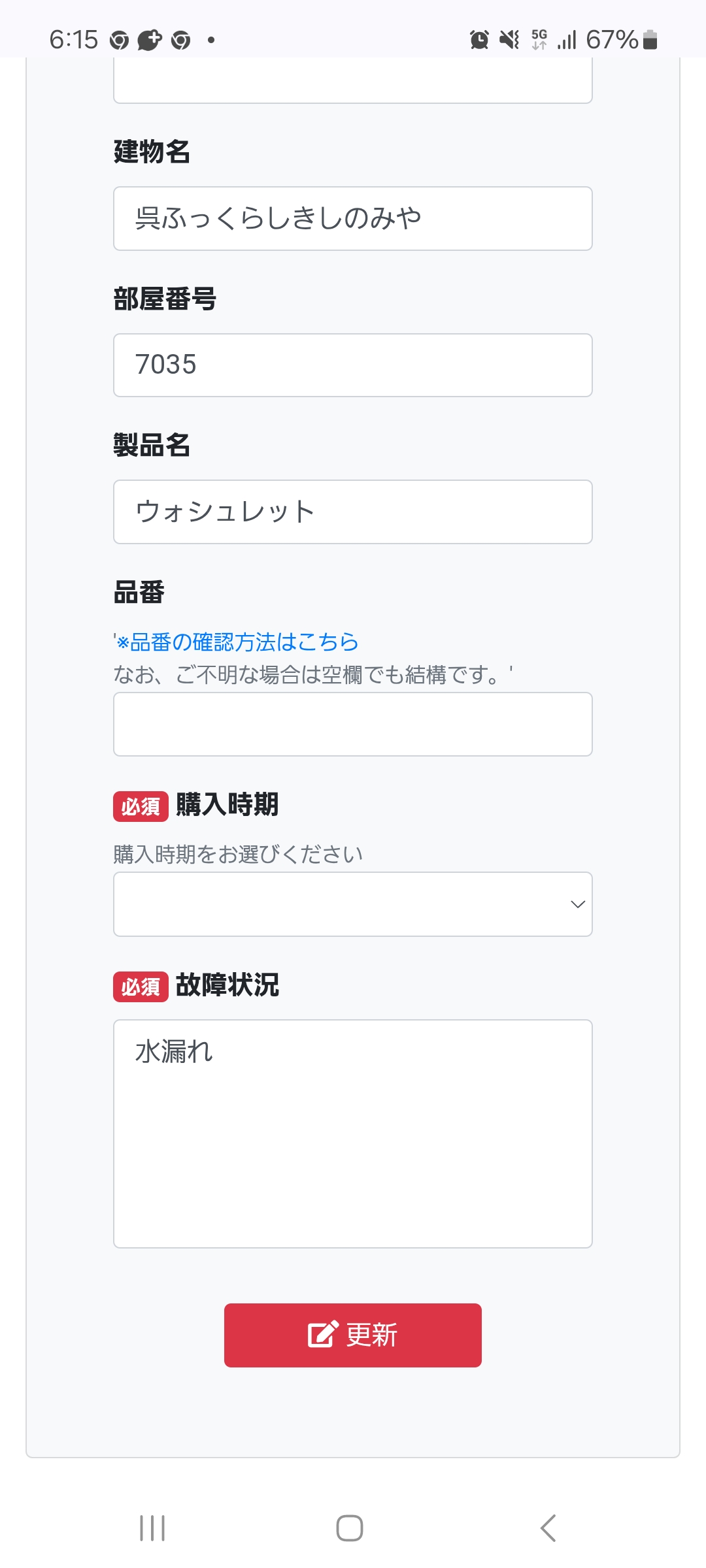Click the 購入時期 dropdown chevron arrow
Viewport: 706px width, 1568px height.
[578, 904]
